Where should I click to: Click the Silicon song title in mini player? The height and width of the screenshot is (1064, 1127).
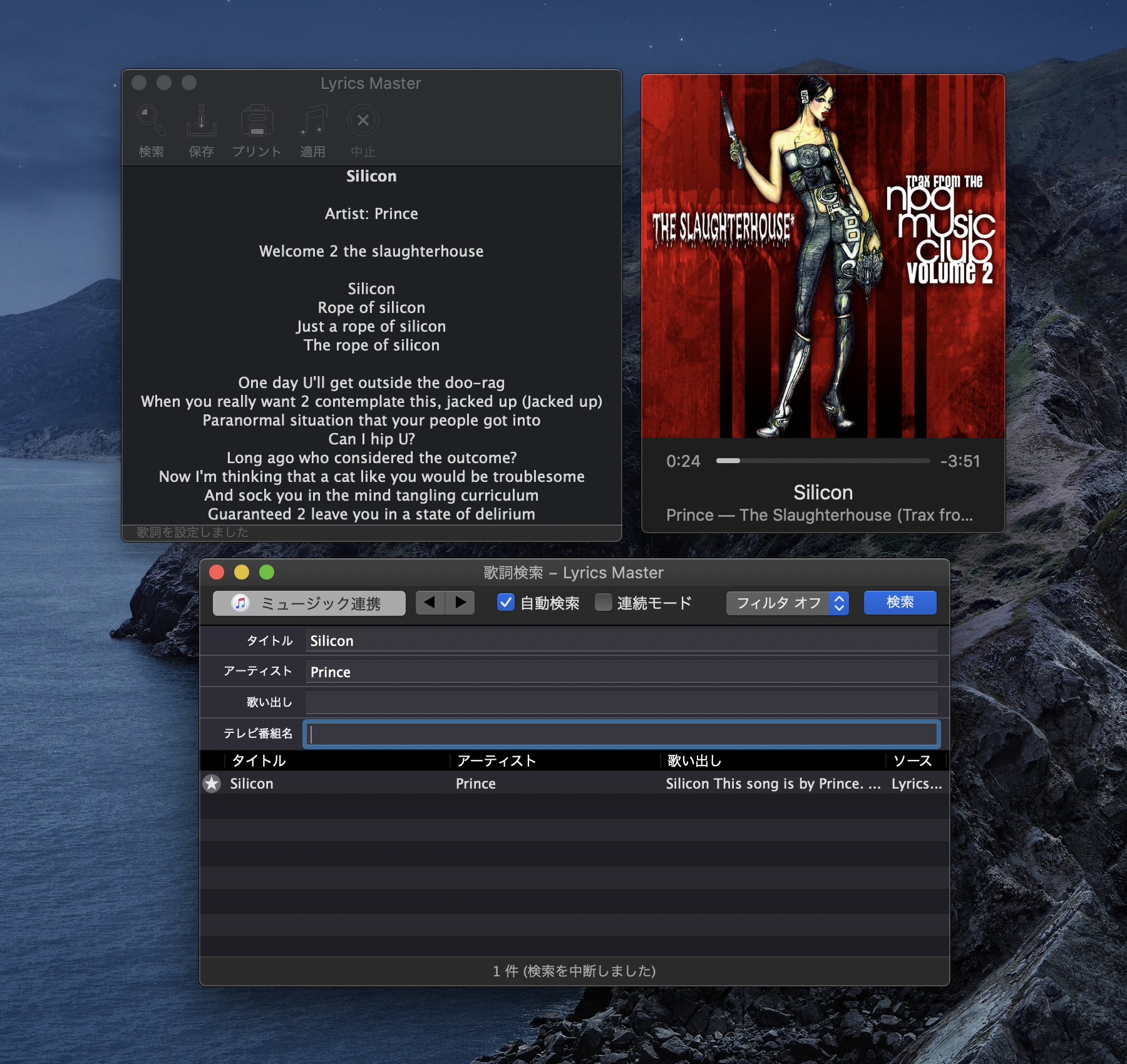point(823,493)
